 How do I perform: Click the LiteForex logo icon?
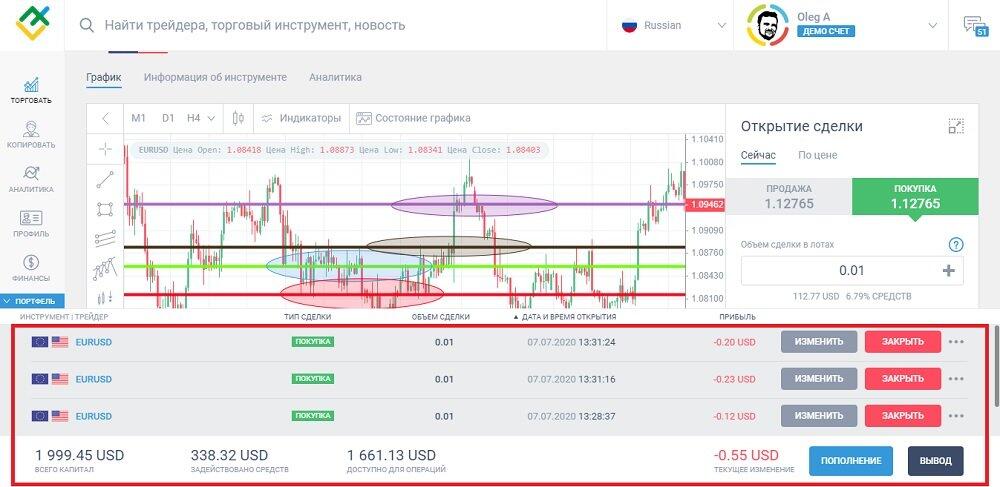[x=33, y=22]
